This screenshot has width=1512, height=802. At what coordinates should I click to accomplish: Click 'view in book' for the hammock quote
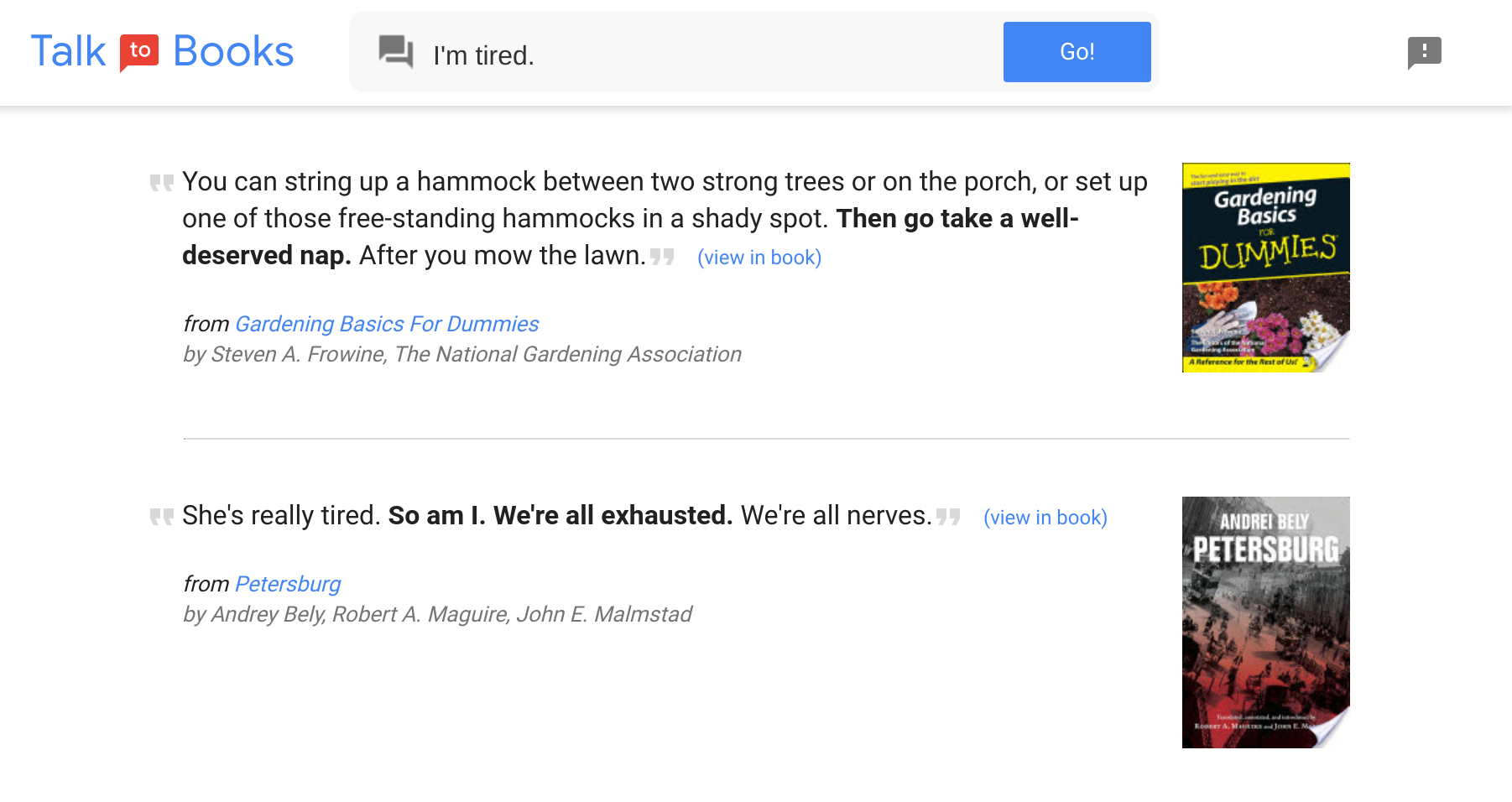click(x=759, y=258)
